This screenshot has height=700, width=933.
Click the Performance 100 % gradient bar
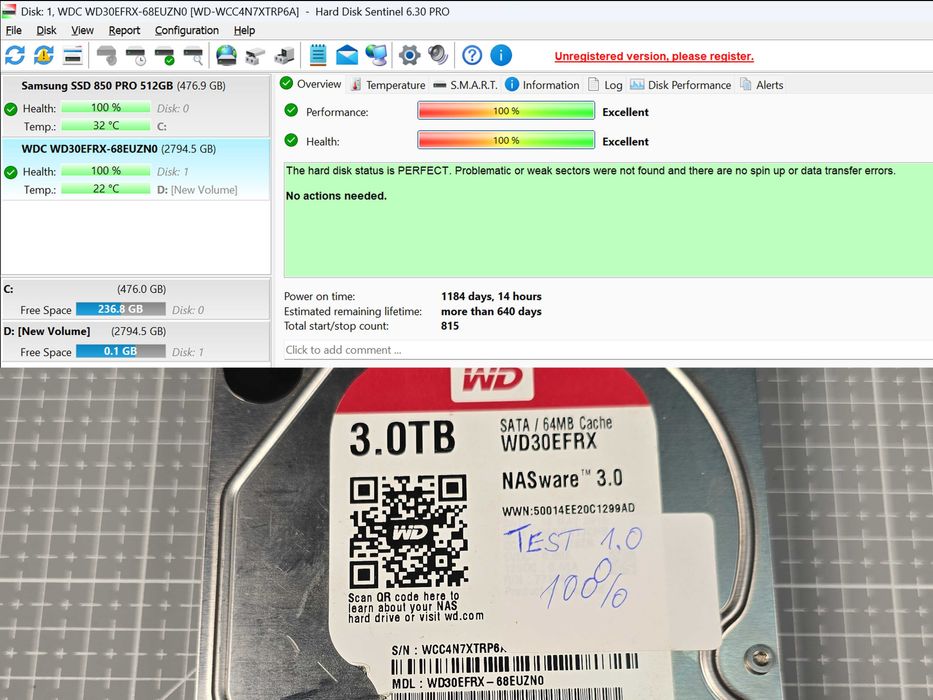click(506, 111)
